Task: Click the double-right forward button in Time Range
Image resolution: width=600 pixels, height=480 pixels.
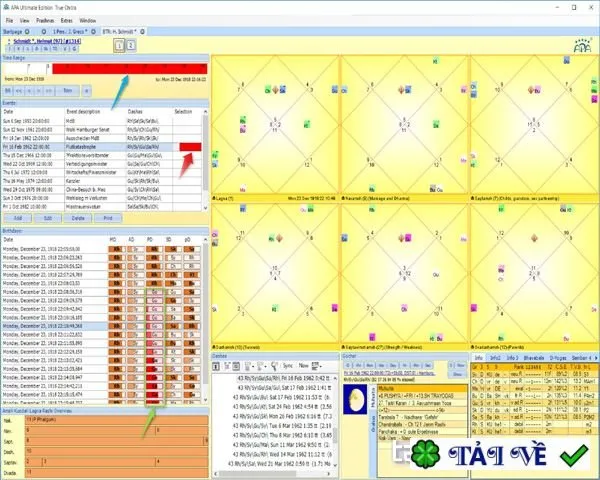Action: pyautogui.click(x=49, y=91)
